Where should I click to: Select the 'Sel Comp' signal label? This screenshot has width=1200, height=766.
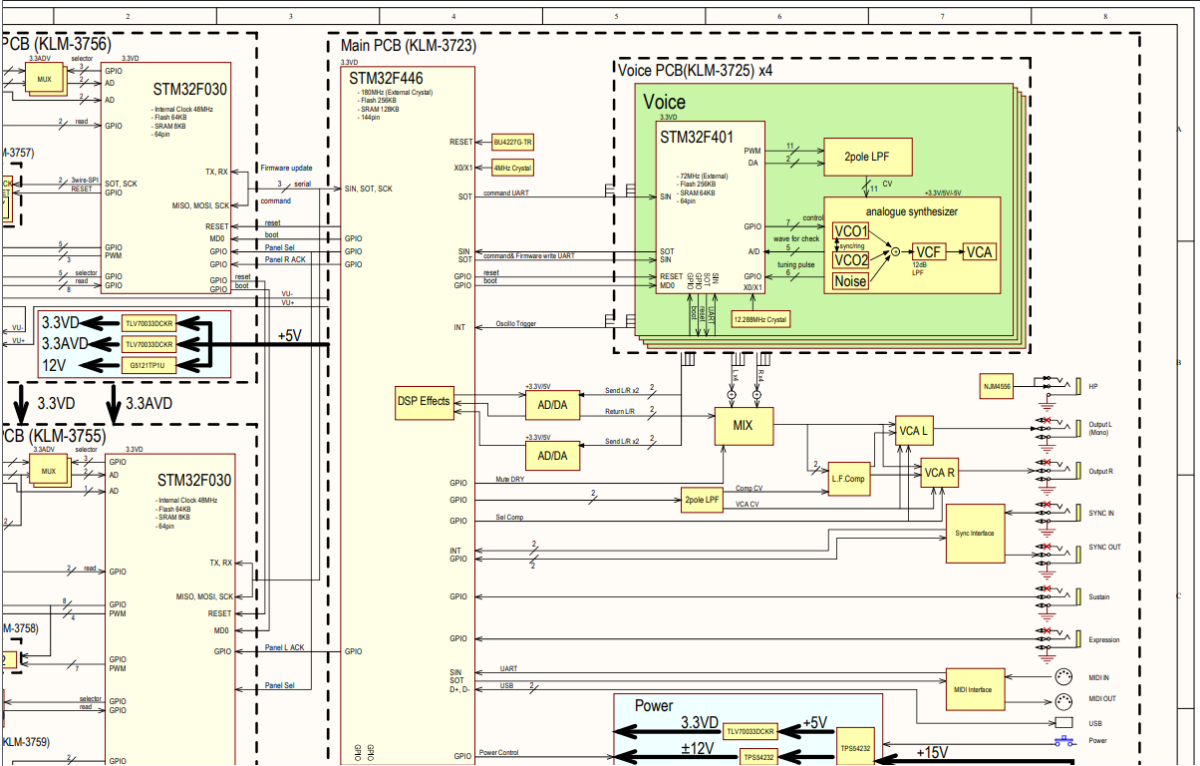pyautogui.click(x=509, y=518)
